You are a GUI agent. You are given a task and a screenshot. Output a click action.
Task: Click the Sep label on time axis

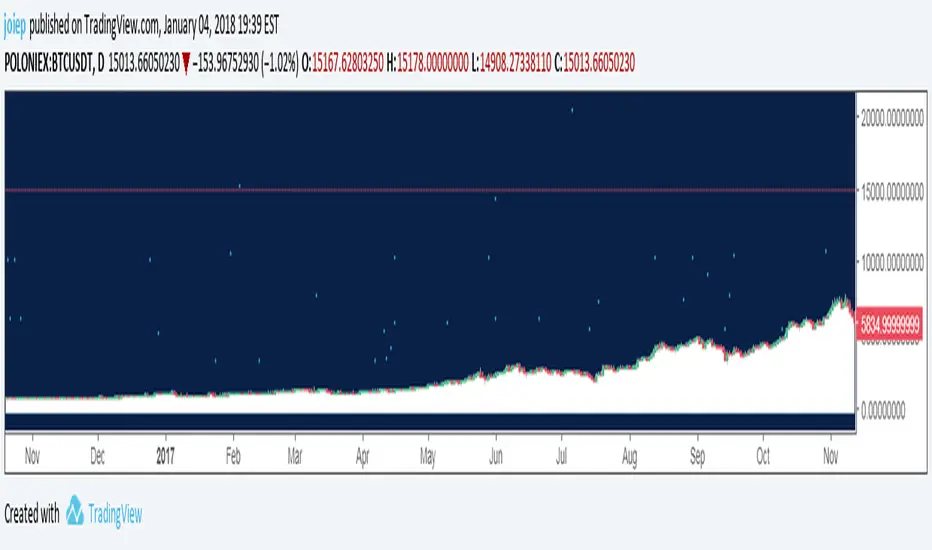point(697,457)
